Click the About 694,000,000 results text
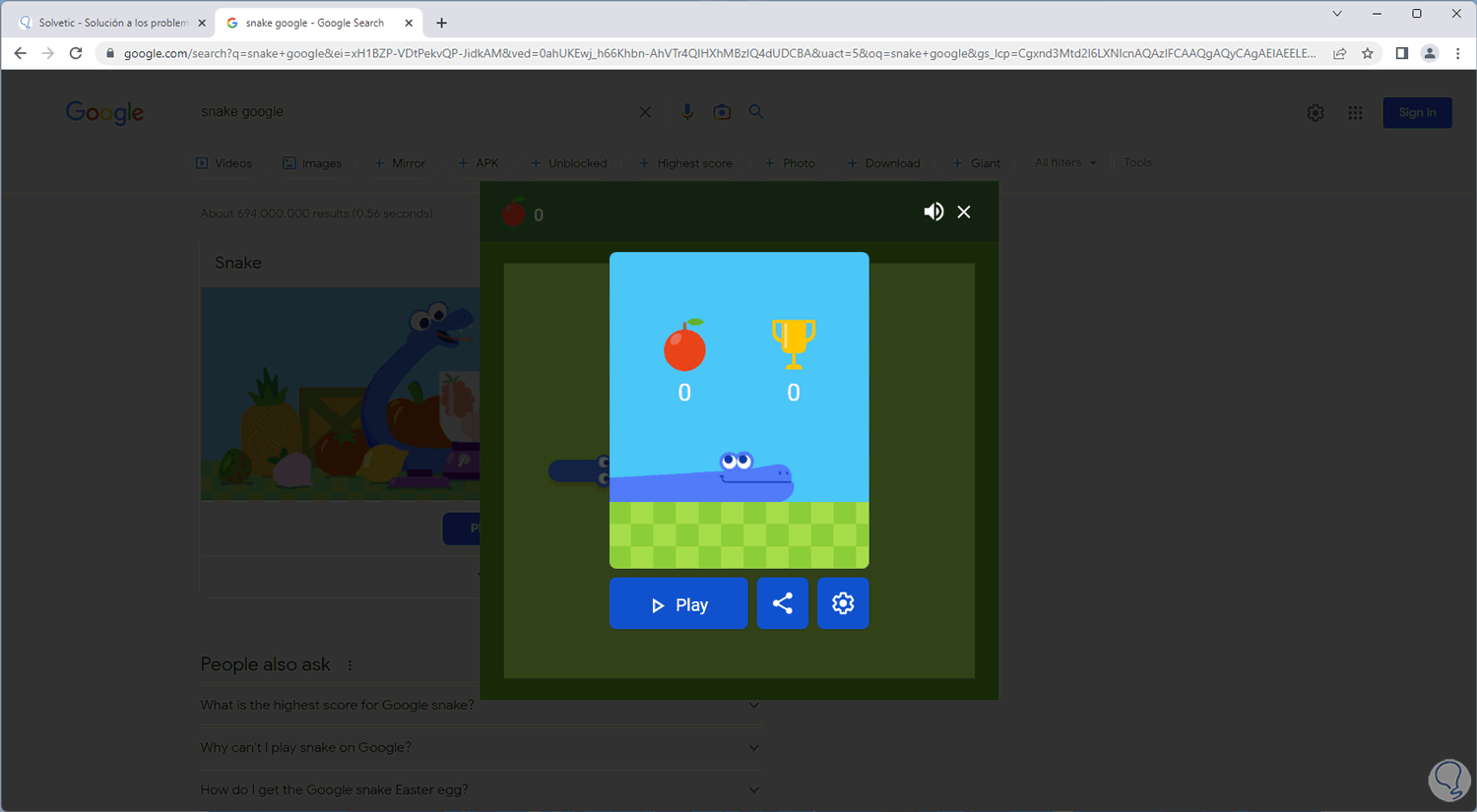This screenshot has height=812, width=1477. [316, 214]
